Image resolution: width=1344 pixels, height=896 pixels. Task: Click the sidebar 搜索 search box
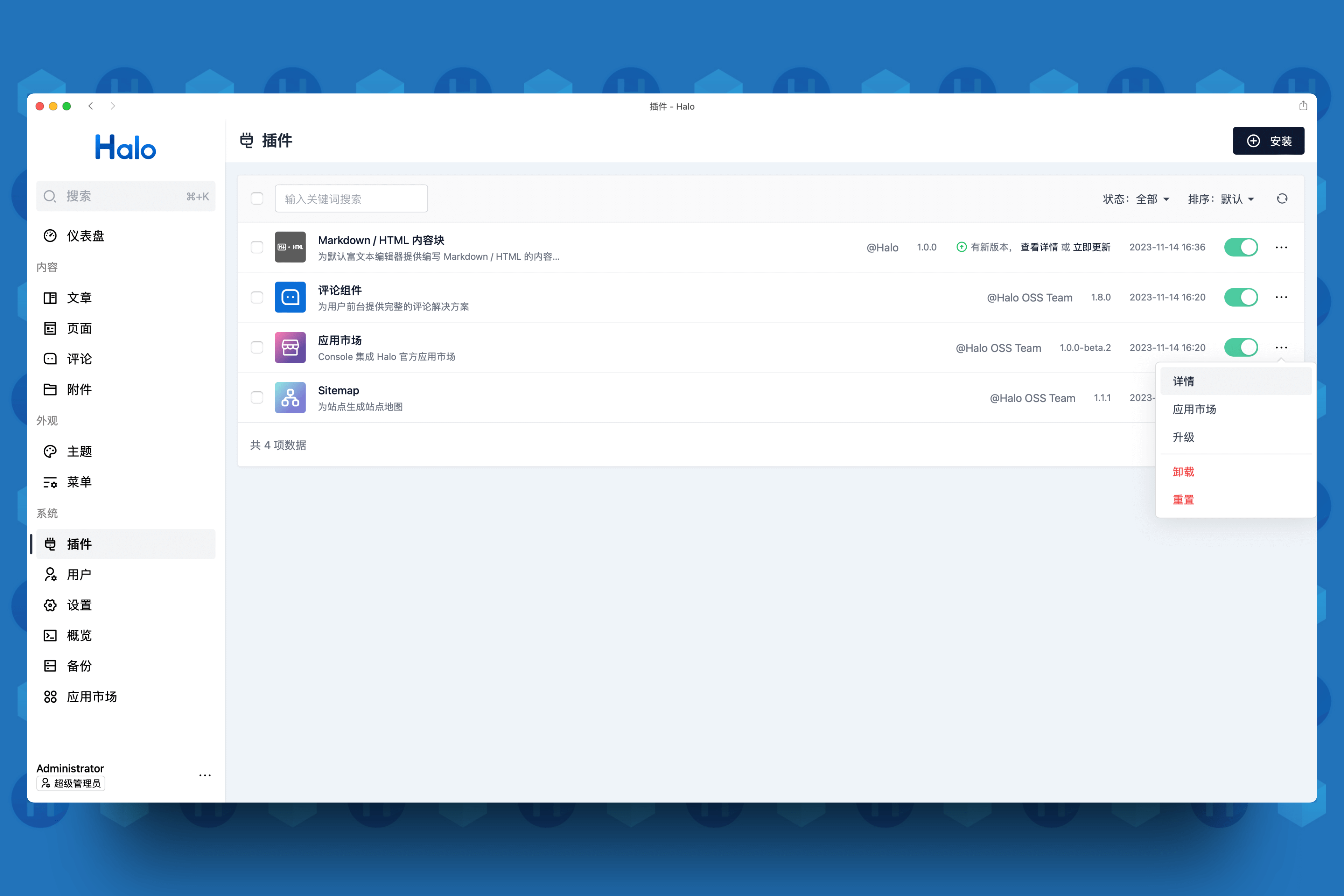(126, 196)
